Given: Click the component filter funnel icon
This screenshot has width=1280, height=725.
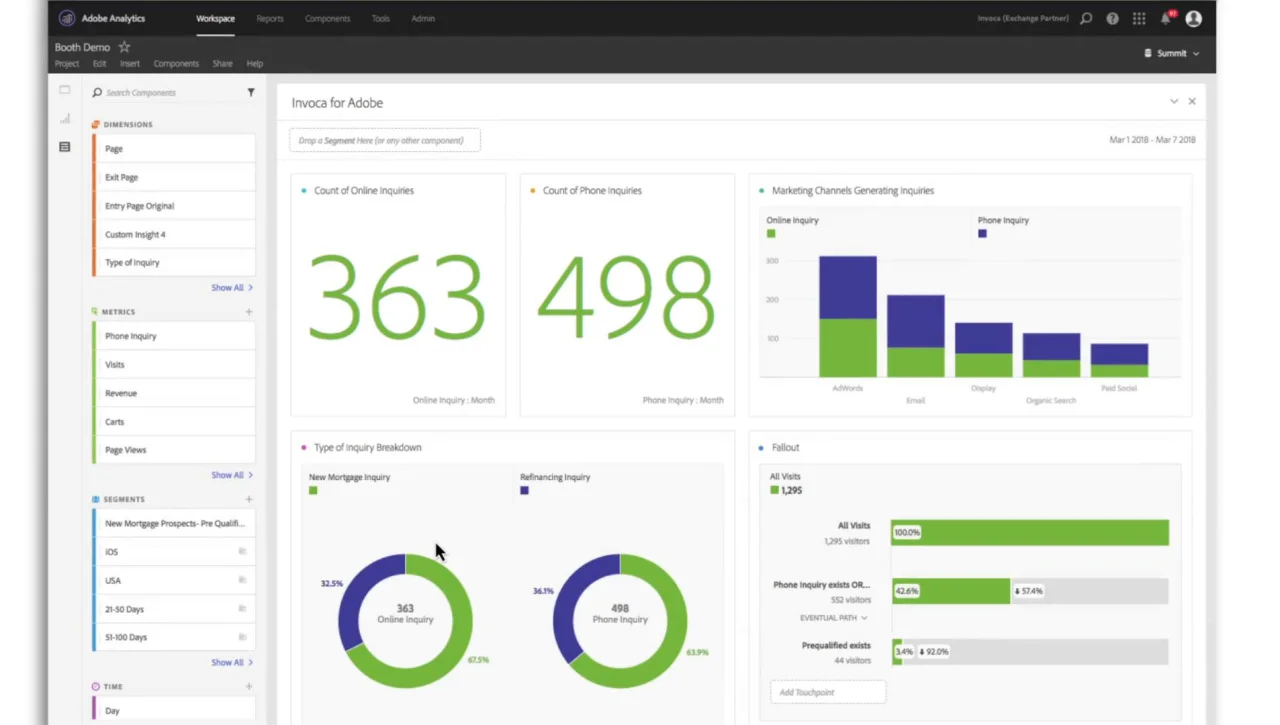Looking at the screenshot, I should (x=251, y=92).
